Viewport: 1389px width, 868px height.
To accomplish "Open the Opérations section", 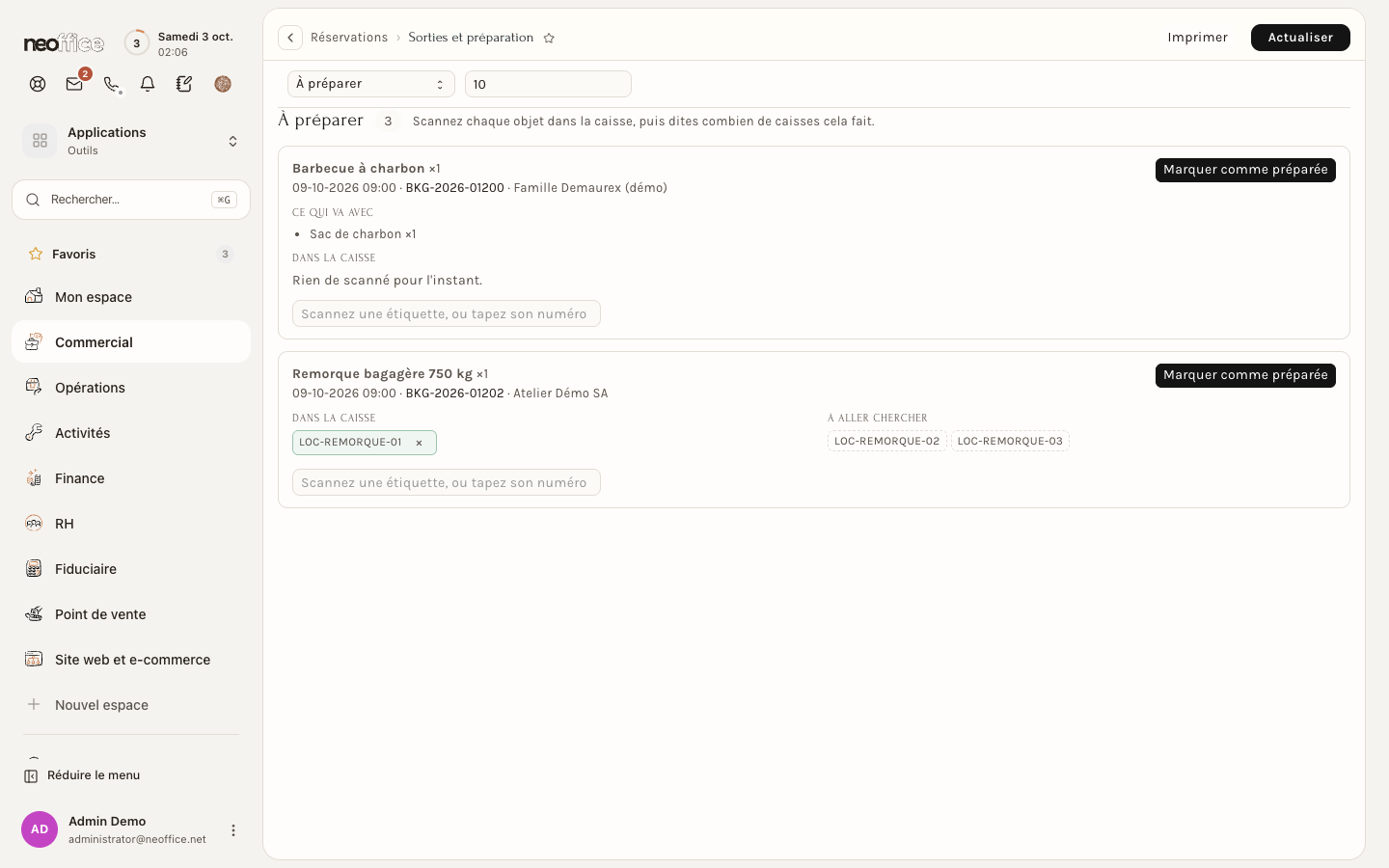I will coord(131,388).
